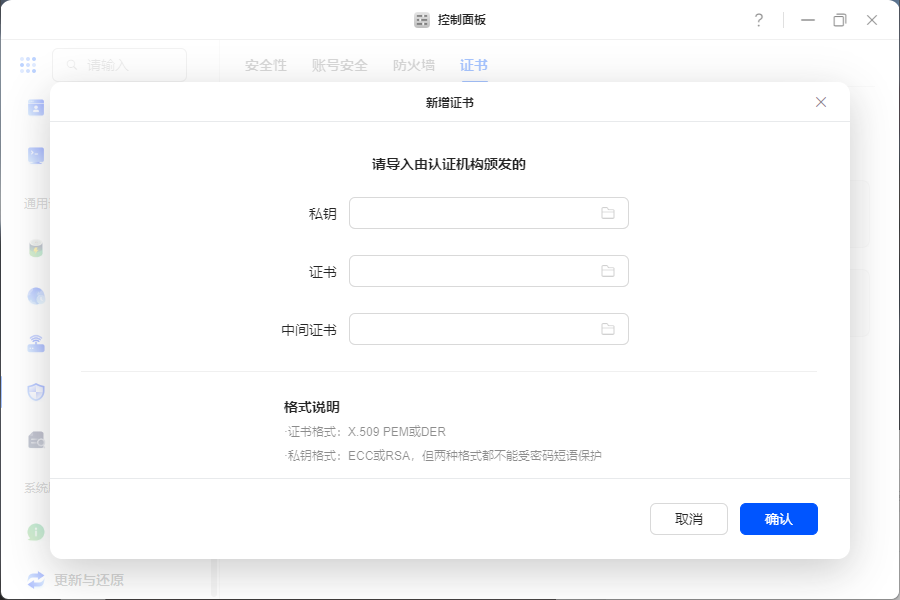900x600 pixels.
Task: Open the folder browser for 证书 field
Action: [x=608, y=271]
